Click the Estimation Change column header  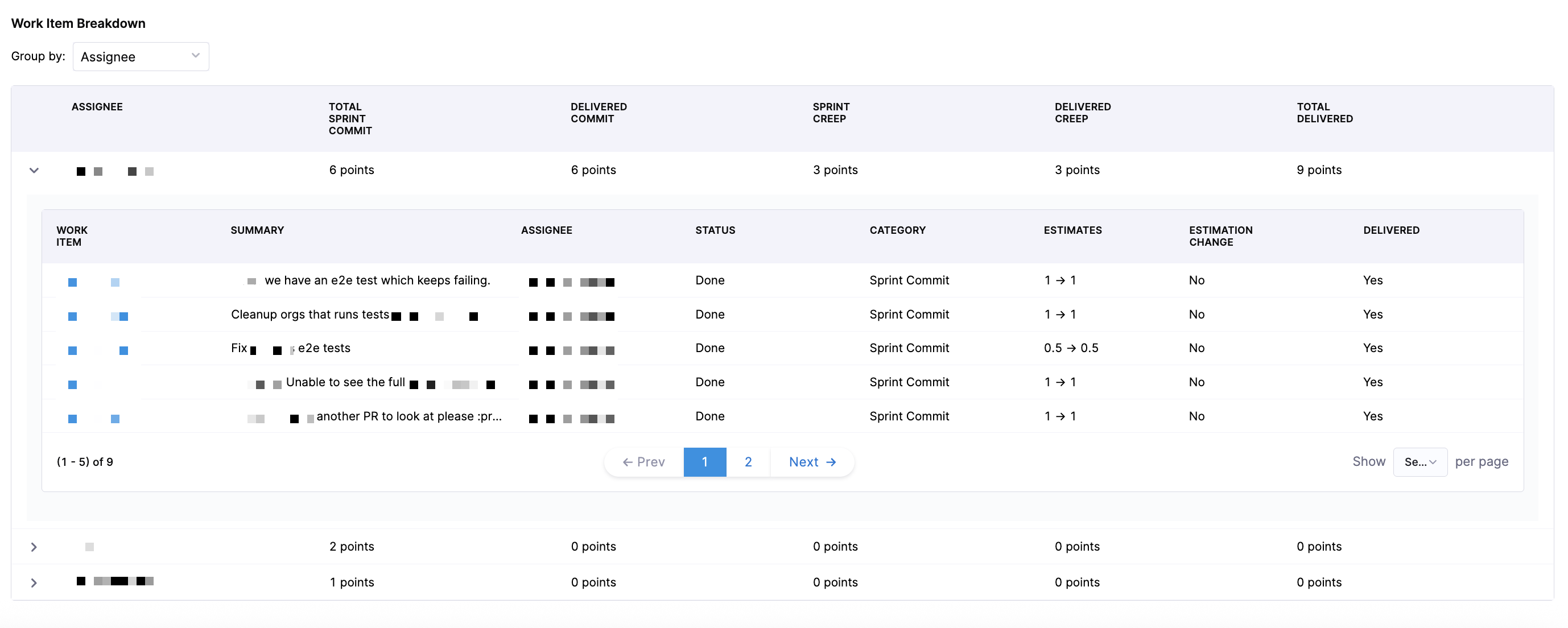1220,236
